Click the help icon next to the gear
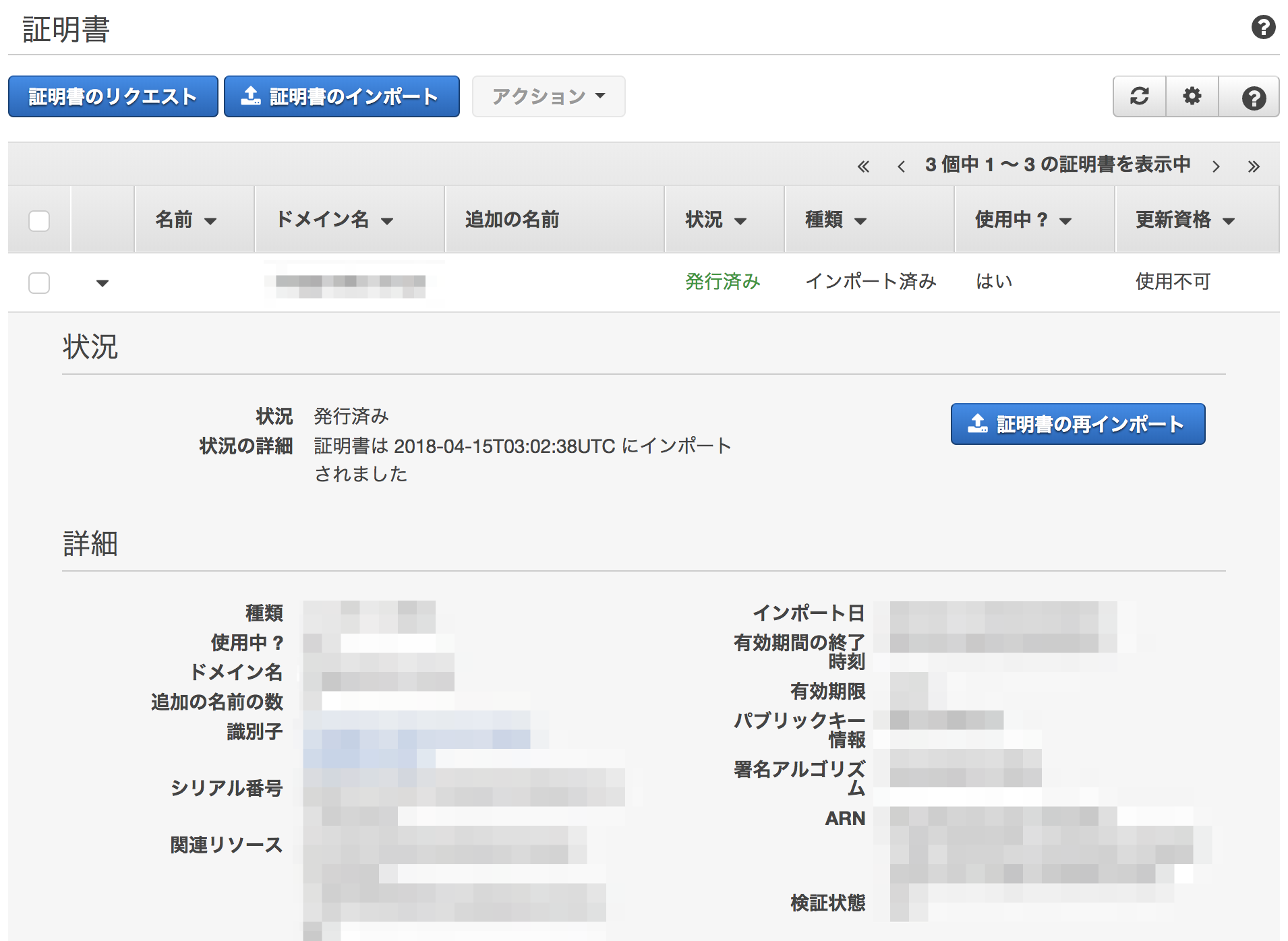 (1253, 98)
